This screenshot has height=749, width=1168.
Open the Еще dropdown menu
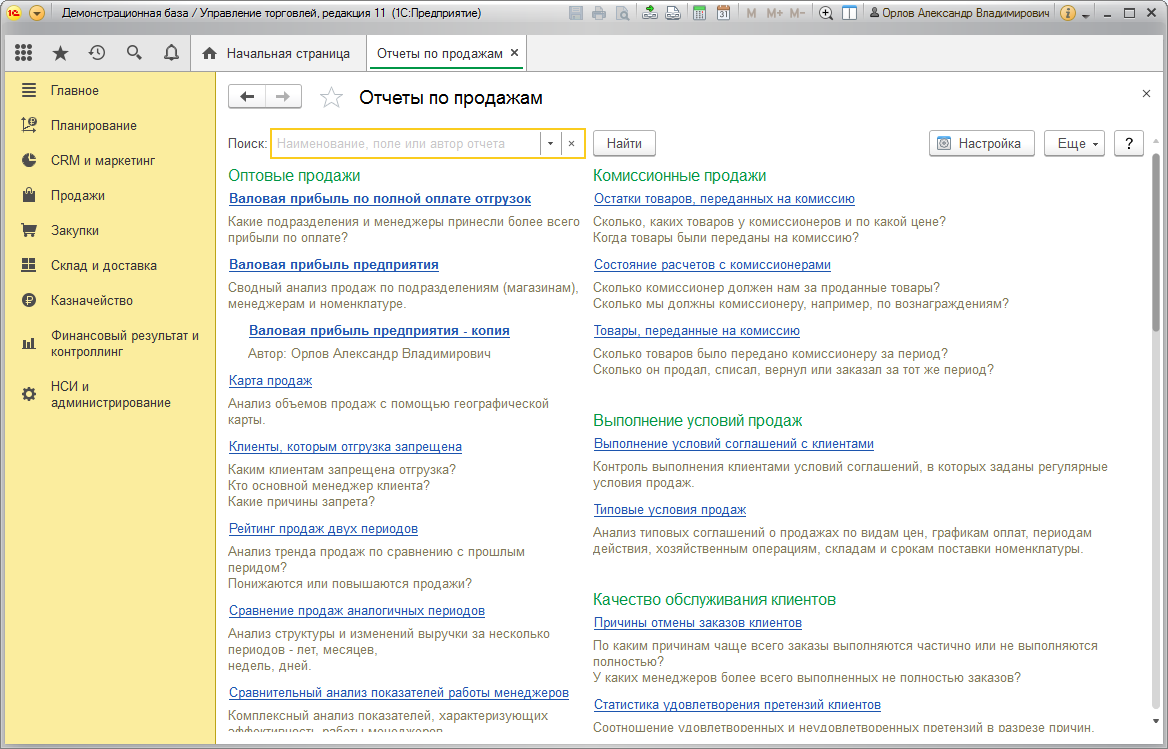point(1074,144)
